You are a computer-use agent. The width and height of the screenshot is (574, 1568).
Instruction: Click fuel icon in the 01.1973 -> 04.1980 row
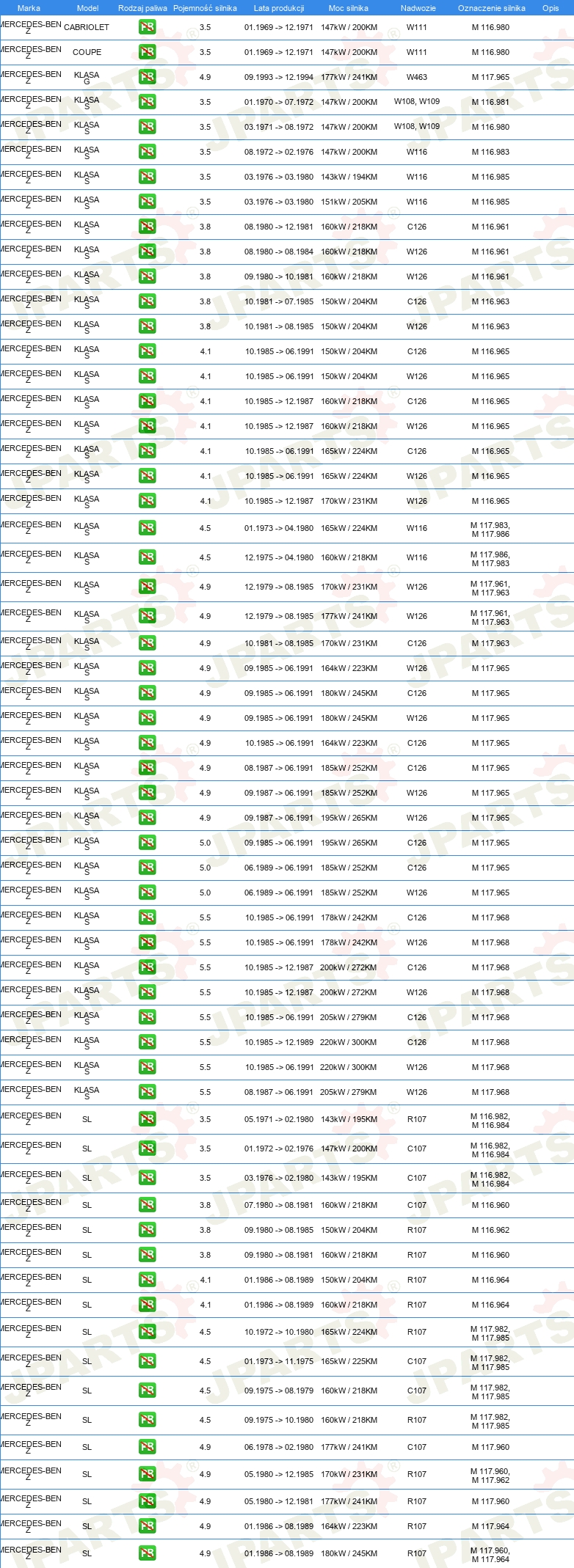pyautogui.click(x=148, y=528)
